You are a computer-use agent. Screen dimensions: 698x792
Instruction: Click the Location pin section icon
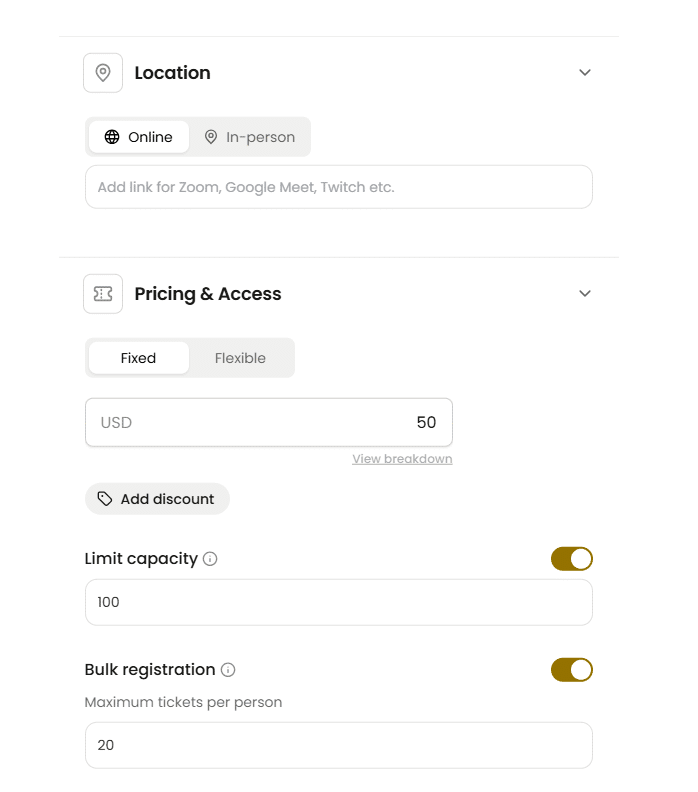103,73
